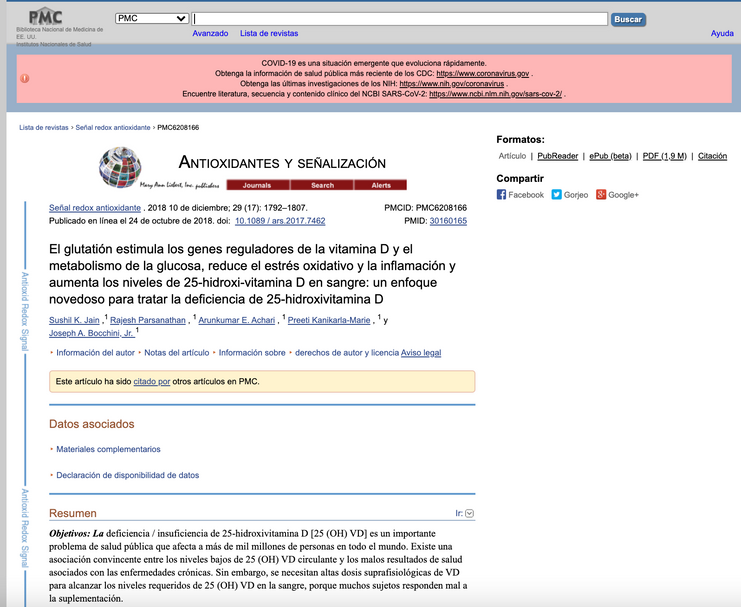Select the Alerts tab in journal banner
Image resolution: width=741 pixels, height=607 pixels.
point(381,185)
